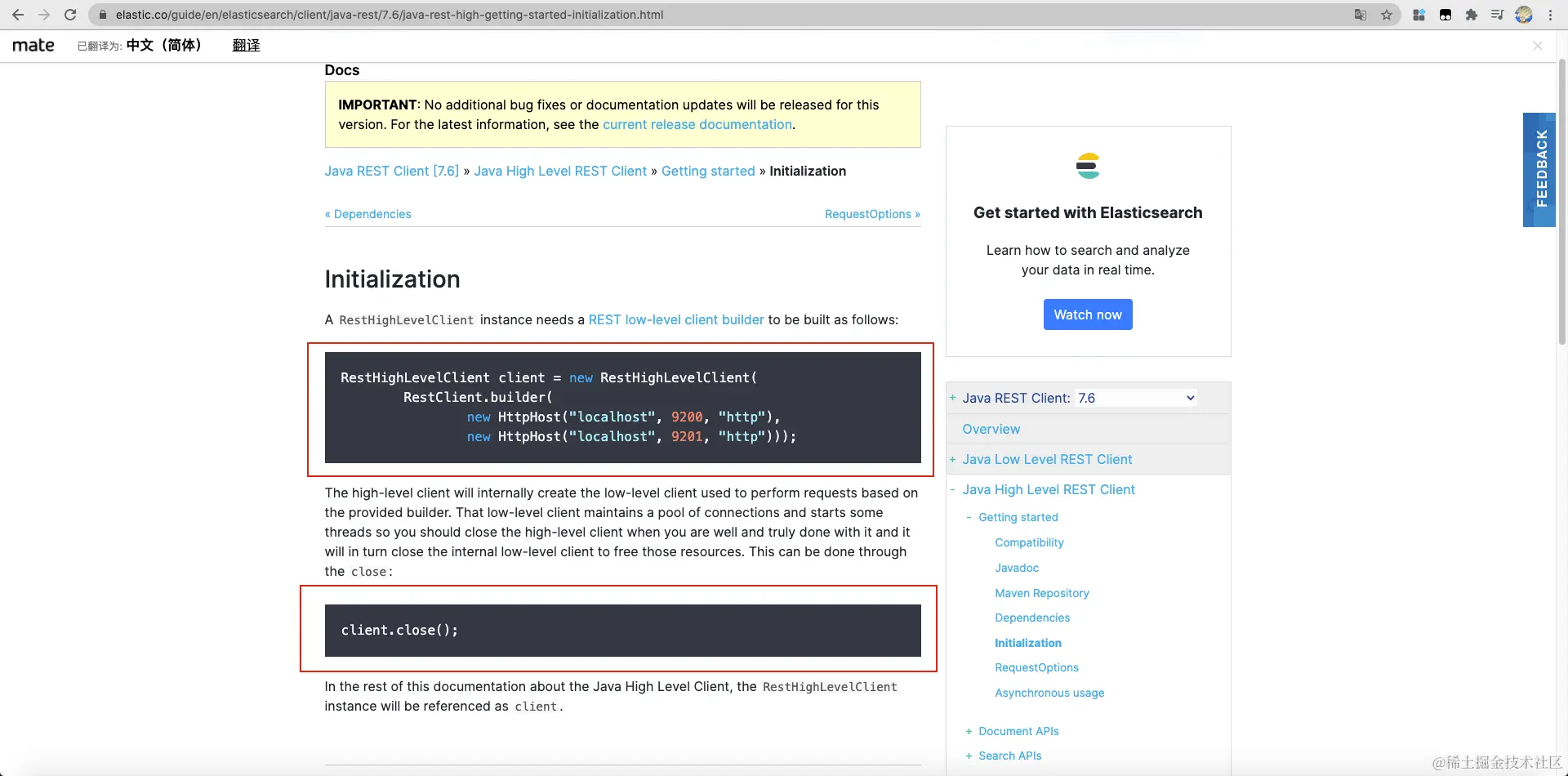
Task: Expand the Java Low Level REST Client section
Action: tap(952, 460)
